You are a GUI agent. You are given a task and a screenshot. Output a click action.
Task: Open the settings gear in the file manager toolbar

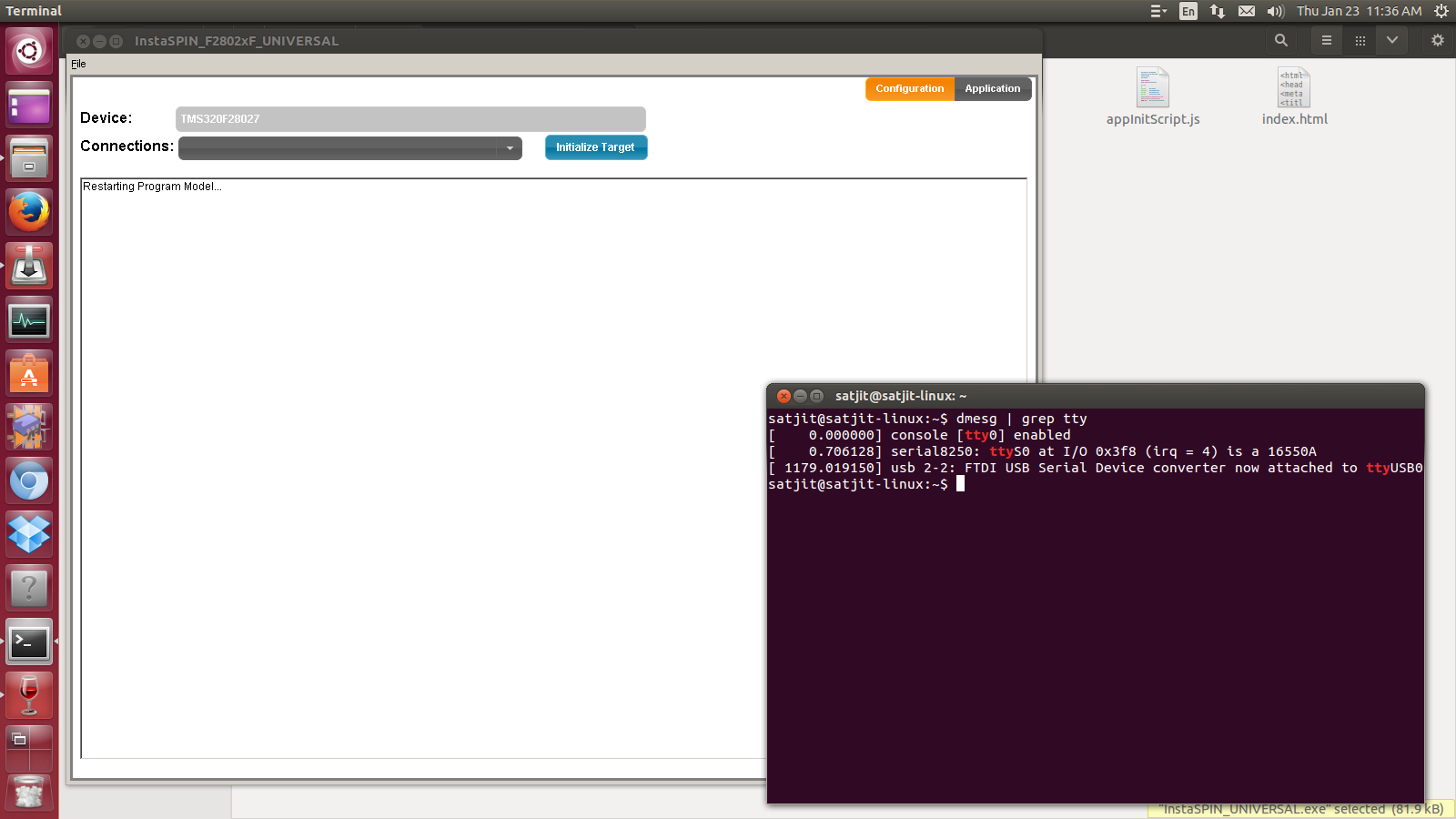click(1437, 40)
